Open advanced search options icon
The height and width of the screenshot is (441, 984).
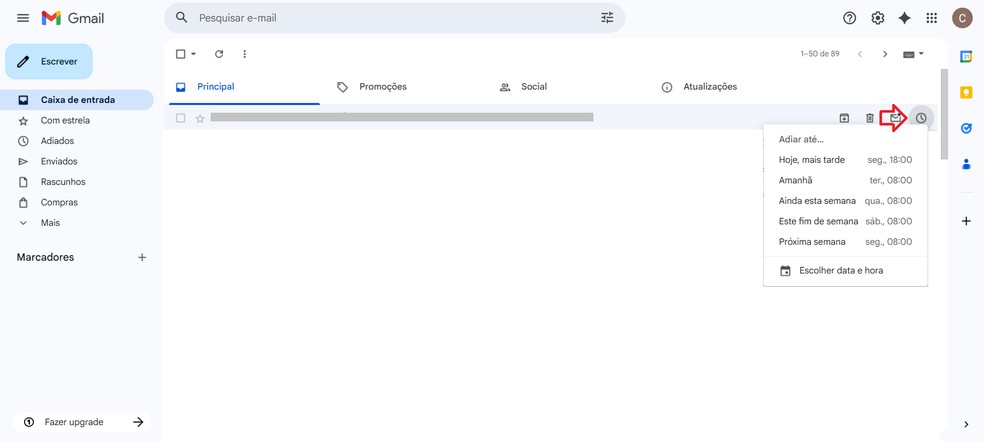pos(607,18)
